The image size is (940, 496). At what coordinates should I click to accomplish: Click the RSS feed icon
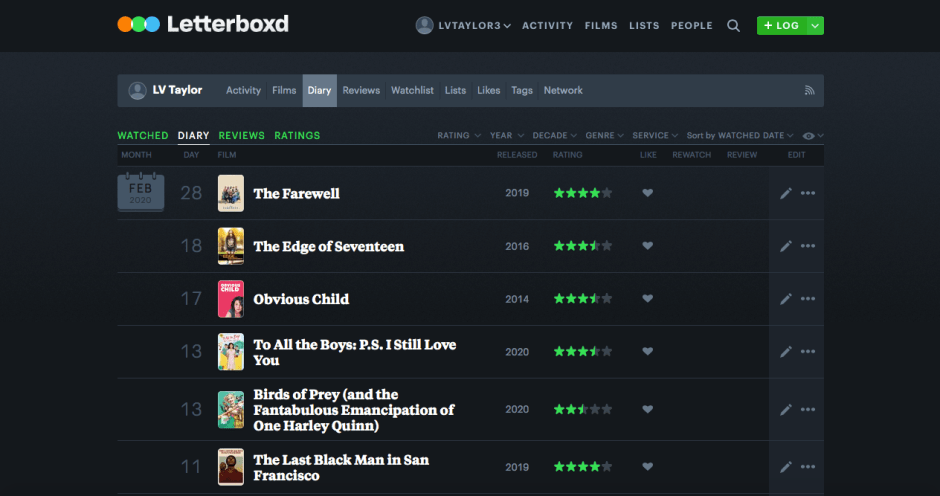click(809, 90)
